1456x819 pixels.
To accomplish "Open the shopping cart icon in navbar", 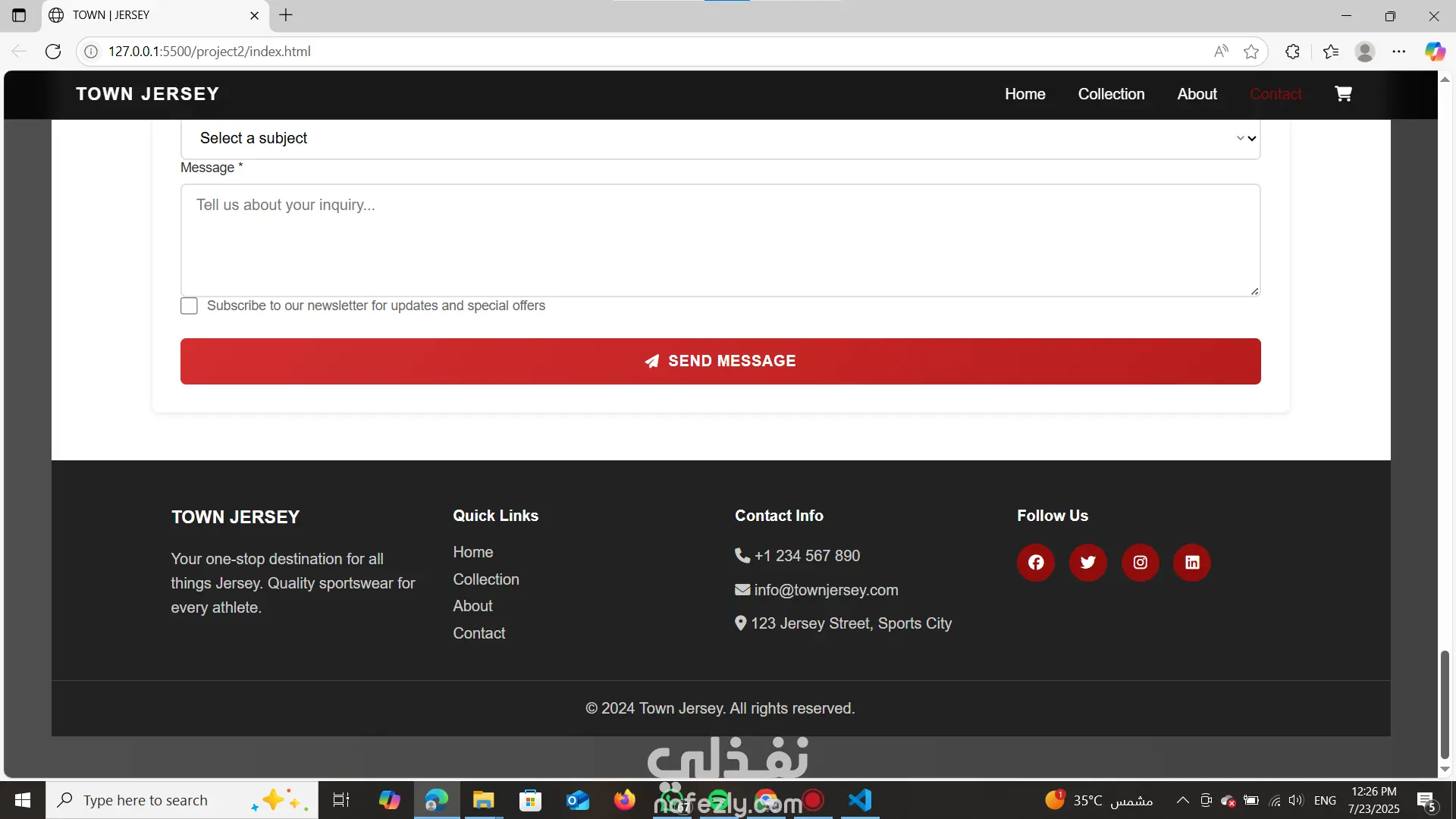I will [x=1343, y=93].
